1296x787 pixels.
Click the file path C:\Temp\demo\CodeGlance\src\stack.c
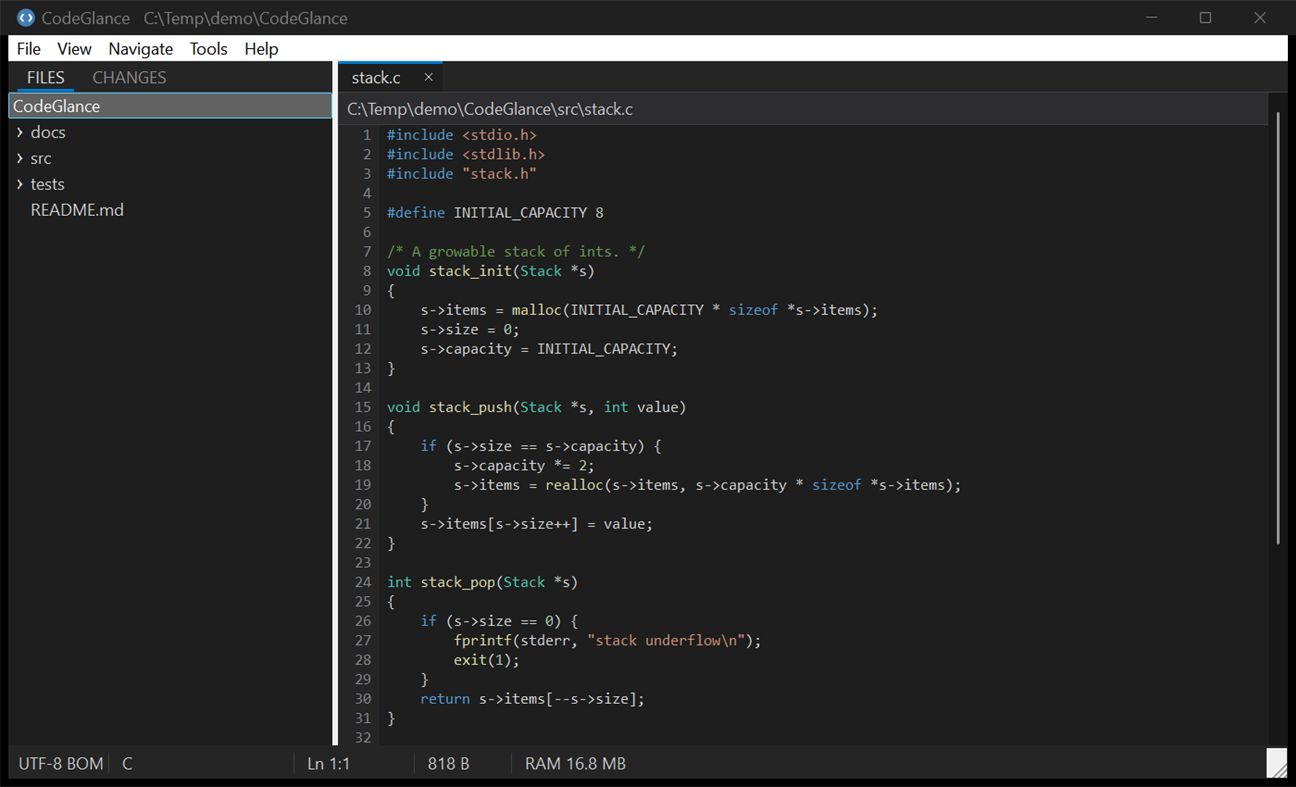pyautogui.click(x=490, y=109)
